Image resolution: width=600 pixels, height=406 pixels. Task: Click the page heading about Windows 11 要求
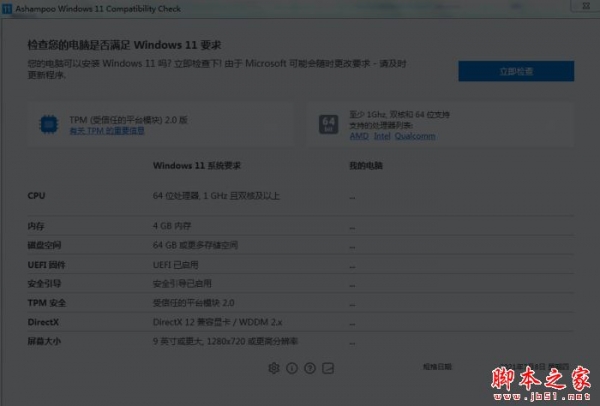click(124, 45)
